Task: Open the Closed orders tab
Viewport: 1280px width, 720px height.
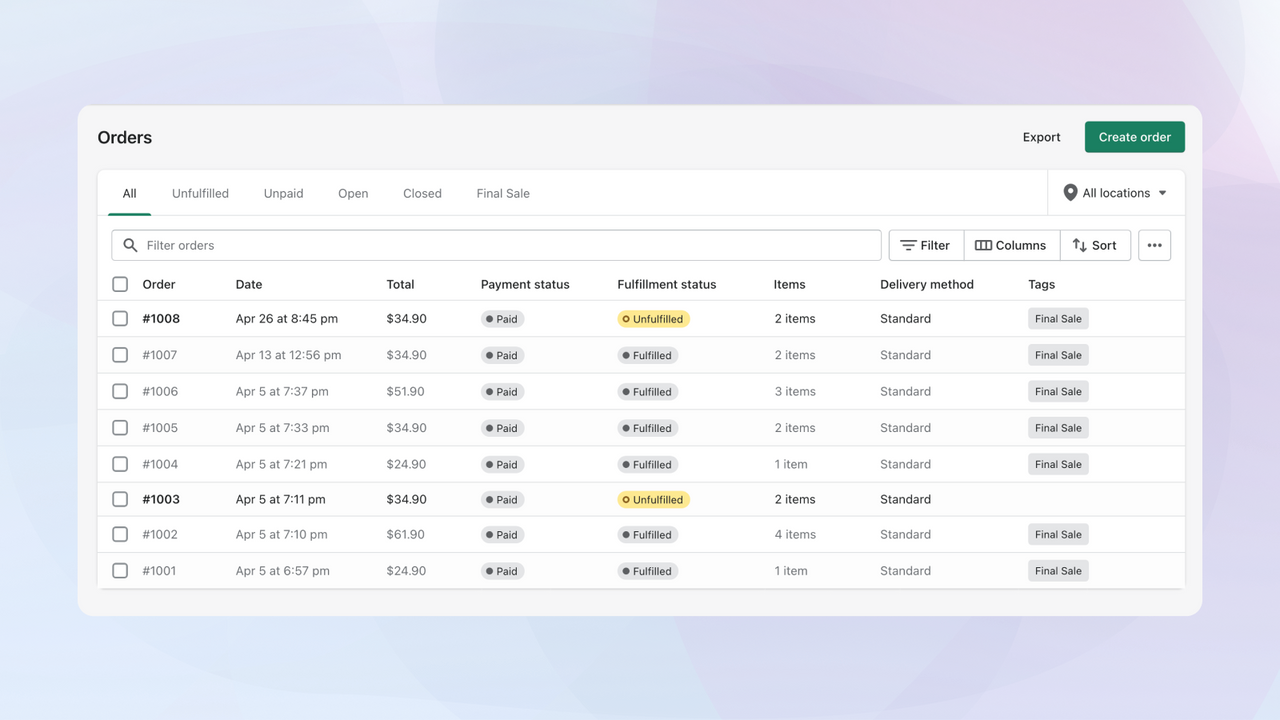Action: pyautogui.click(x=421, y=193)
